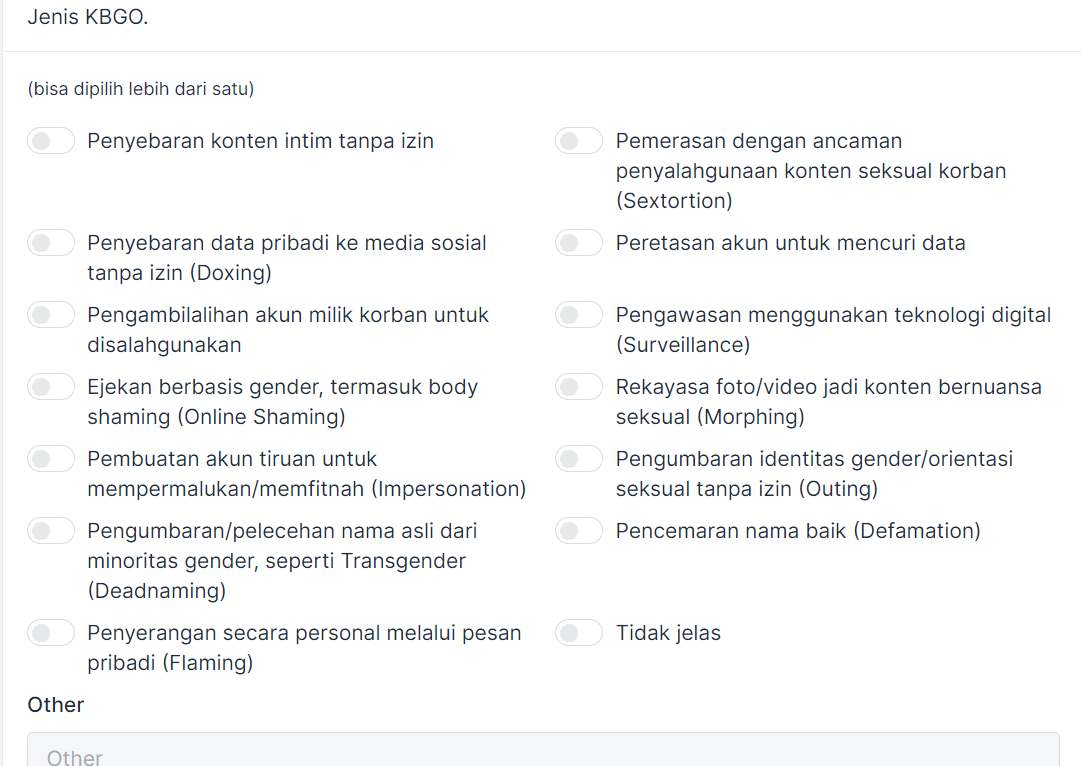The width and height of the screenshot is (1081, 766).
Task: Click the 'Peretasan akun untuk mencuri data' label text
Action: point(790,243)
